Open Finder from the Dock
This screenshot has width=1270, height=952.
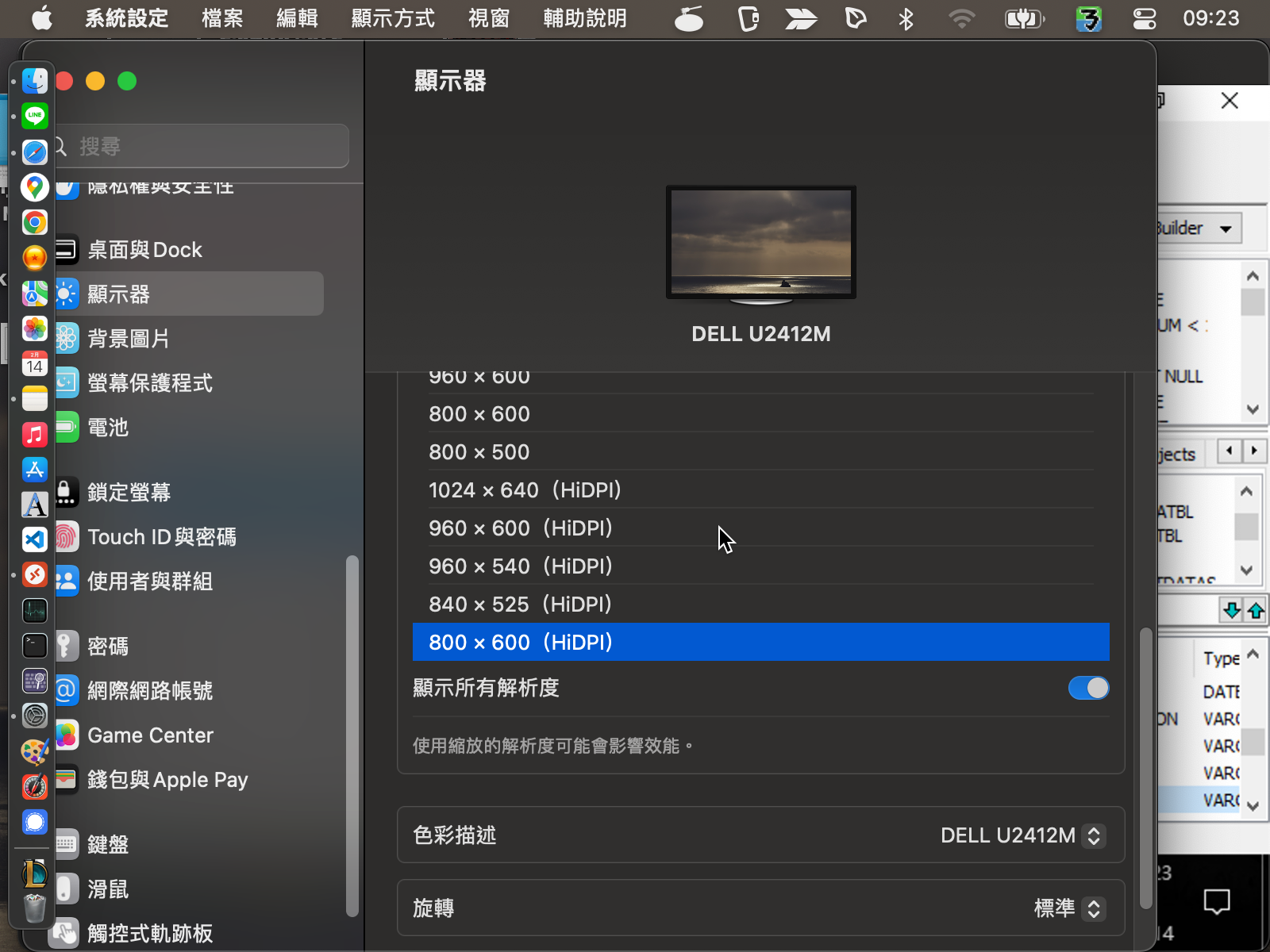pyautogui.click(x=35, y=81)
